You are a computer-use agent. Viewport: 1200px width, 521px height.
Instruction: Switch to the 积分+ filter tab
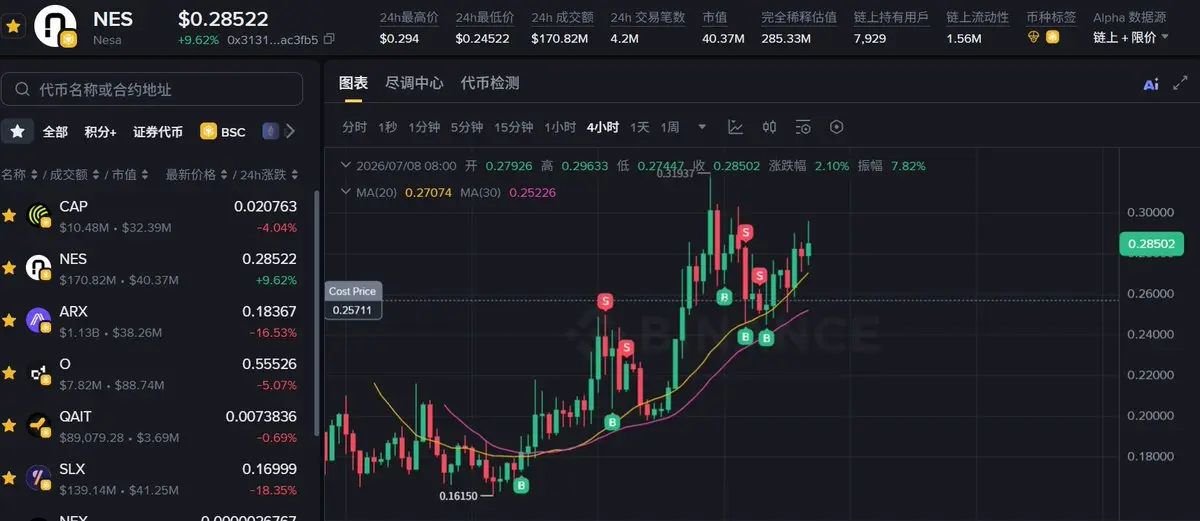tap(100, 132)
